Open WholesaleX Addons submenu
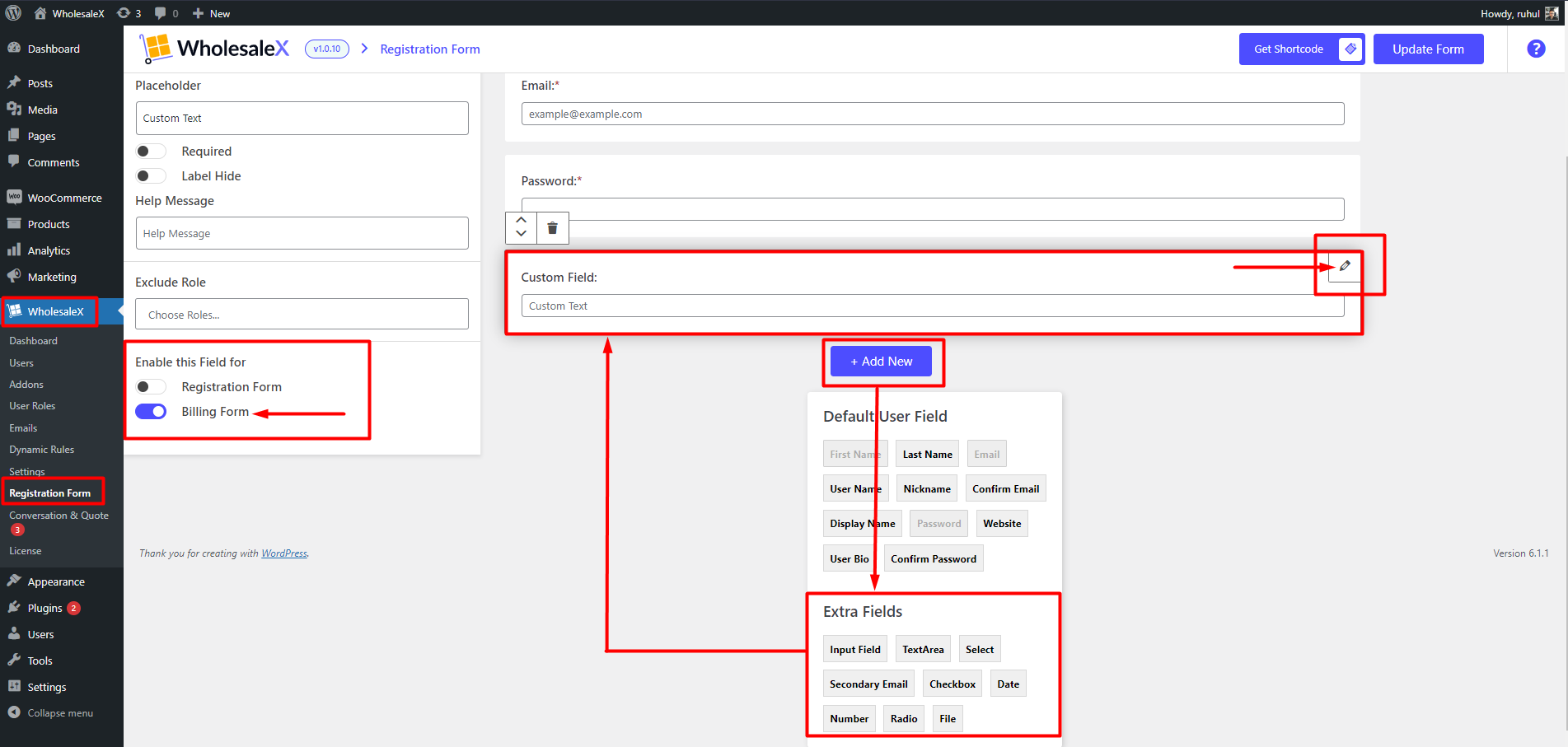 26,385
